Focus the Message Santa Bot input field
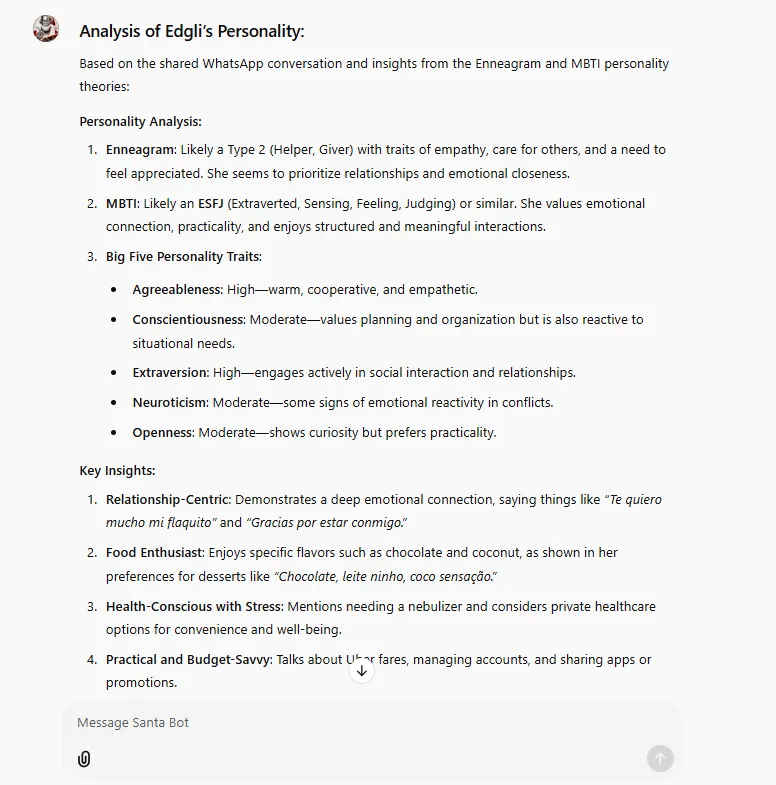The image size is (776, 785). 371,723
